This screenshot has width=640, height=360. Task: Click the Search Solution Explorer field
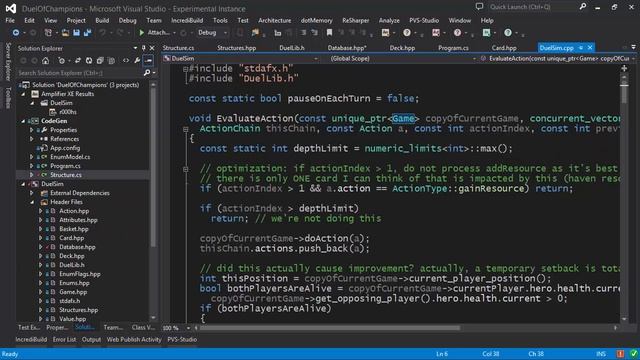pyautogui.click(x=80, y=73)
